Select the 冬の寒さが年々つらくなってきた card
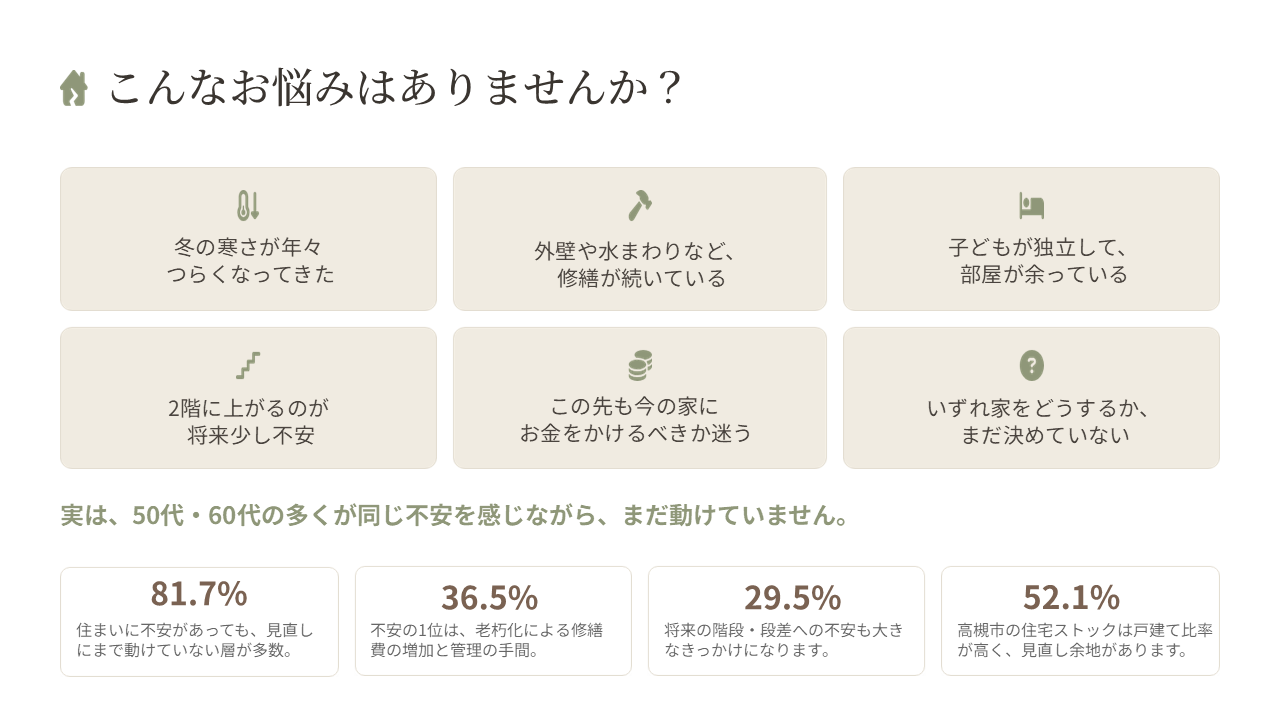The image size is (1280, 720). pos(248,239)
